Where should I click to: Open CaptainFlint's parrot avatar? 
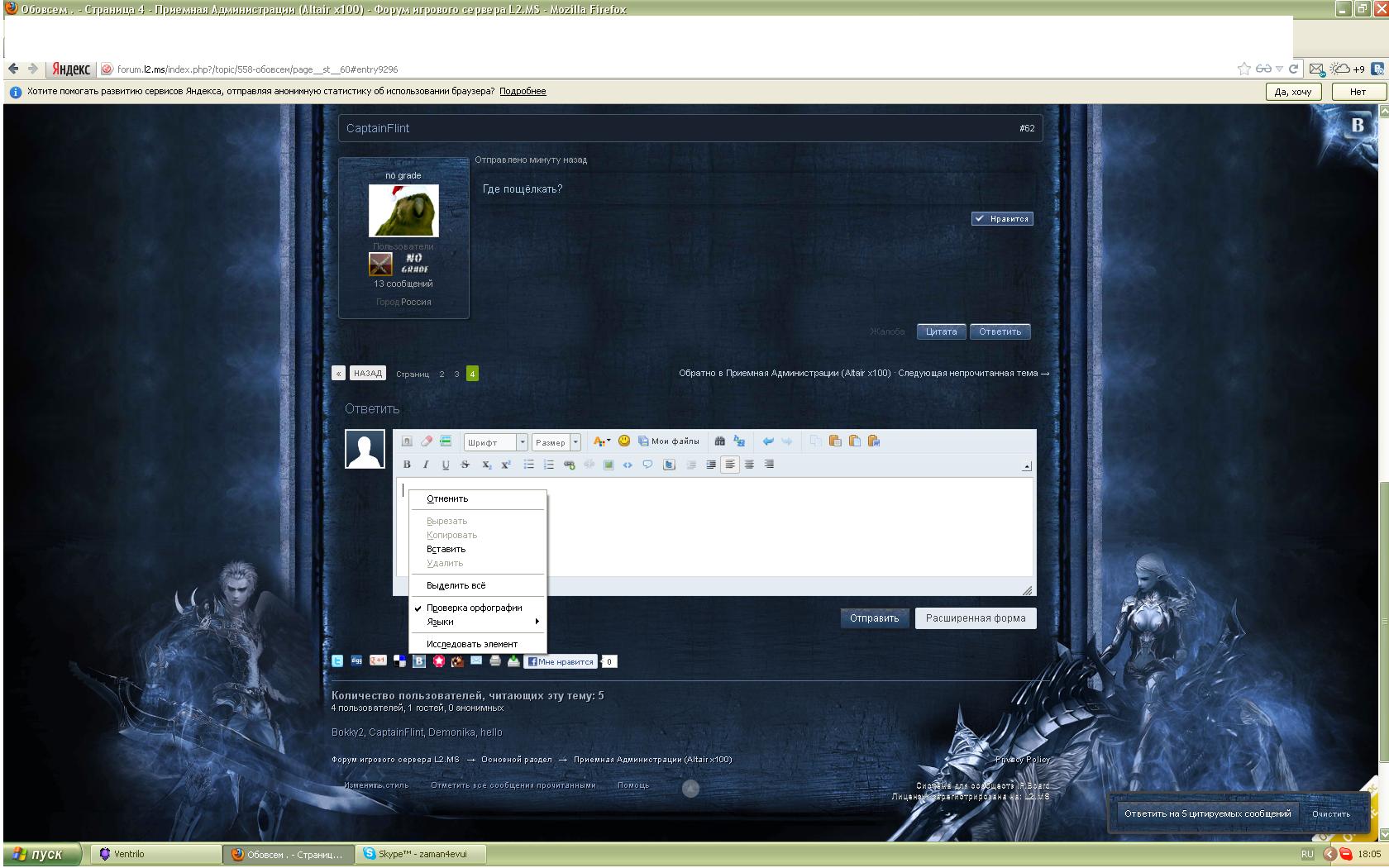pos(403,211)
